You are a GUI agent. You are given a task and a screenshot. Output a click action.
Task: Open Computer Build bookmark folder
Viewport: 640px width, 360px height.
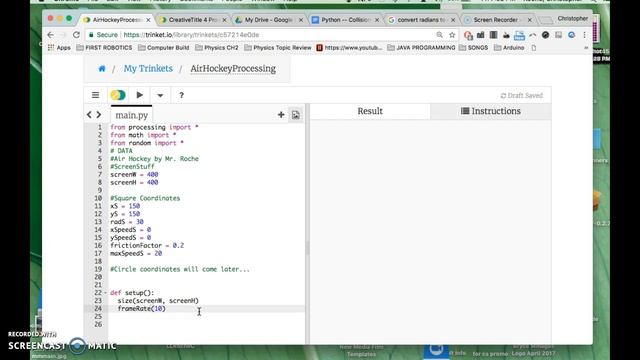click(x=164, y=48)
